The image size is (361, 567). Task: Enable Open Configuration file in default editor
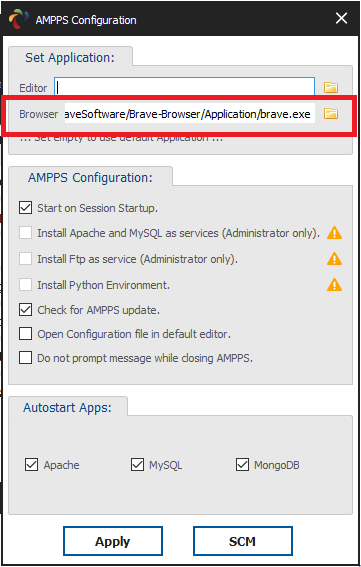25,334
